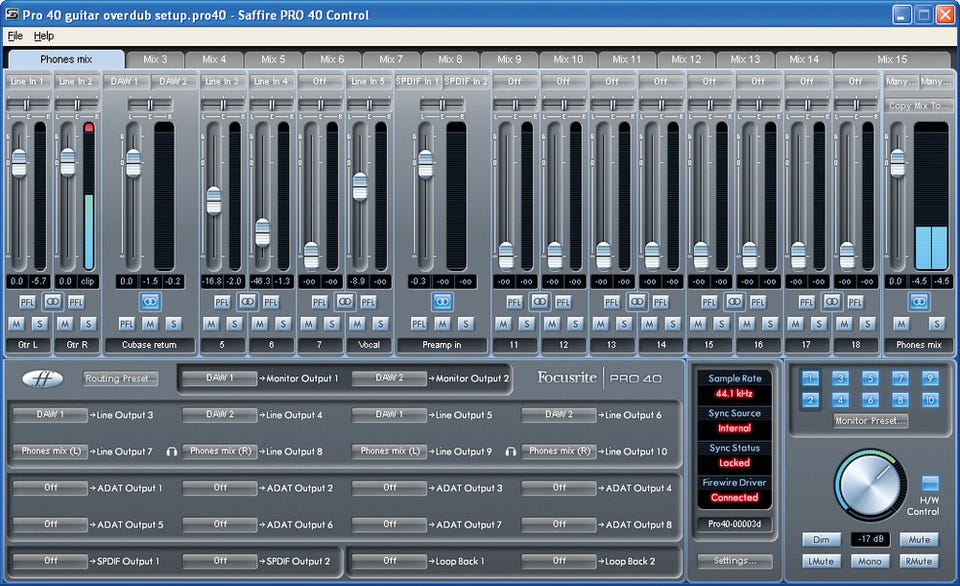Click the Cubase return name field
Image resolution: width=960 pixels, height=586 pixels.
pos(149,345)
